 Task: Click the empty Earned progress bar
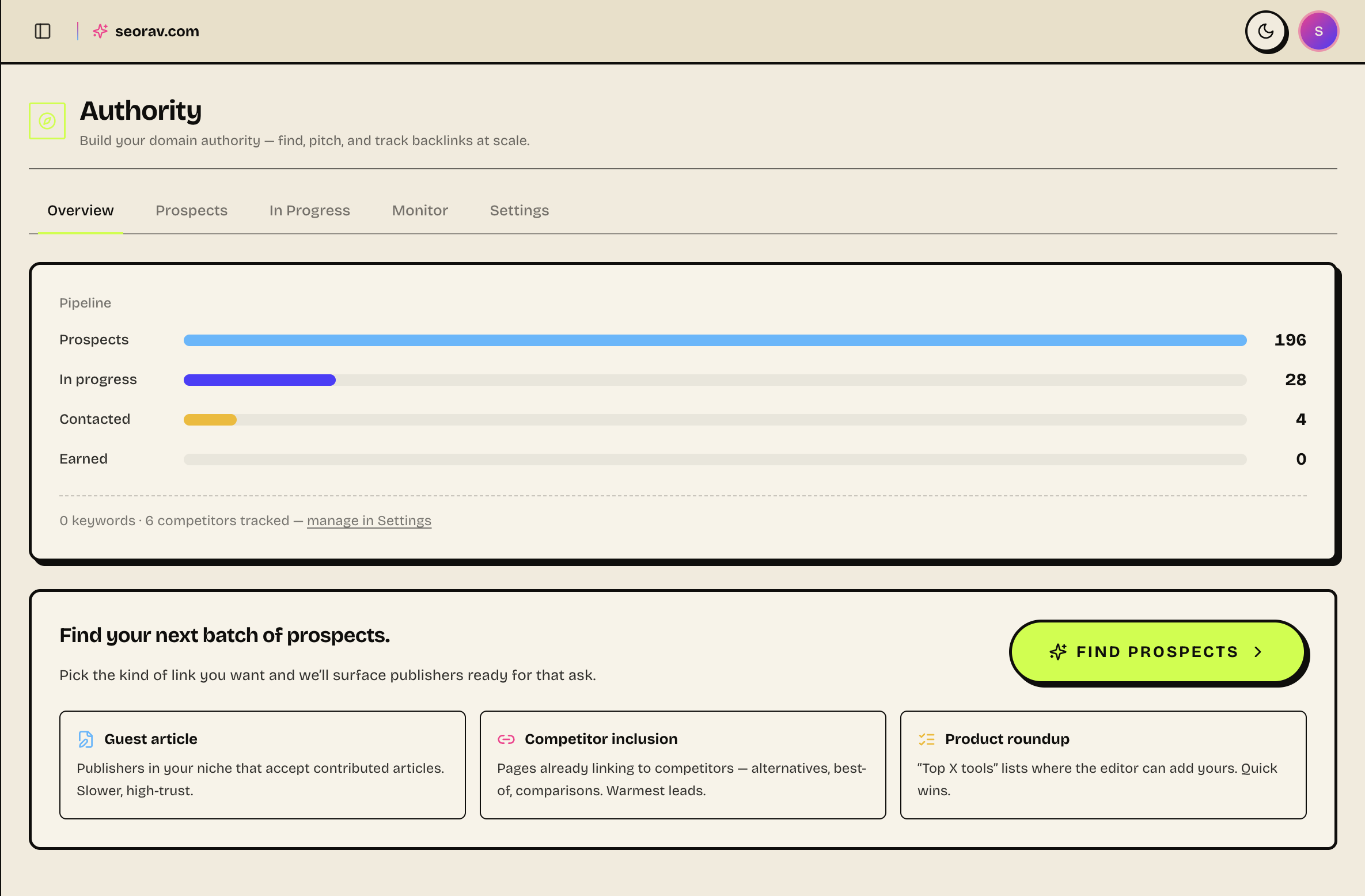coord(715,460)
